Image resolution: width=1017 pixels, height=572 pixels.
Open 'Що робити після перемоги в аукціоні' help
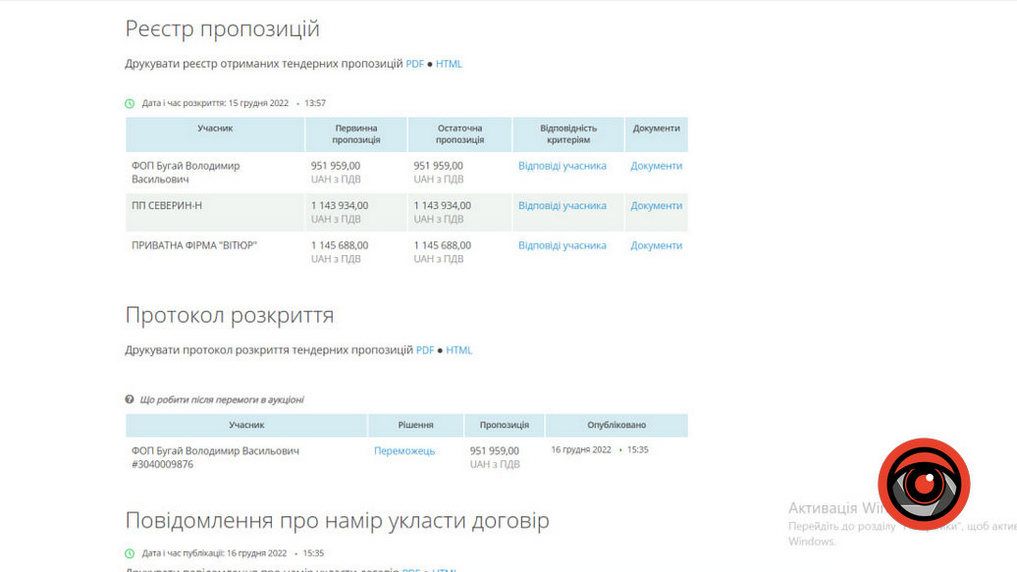[222, 399]
